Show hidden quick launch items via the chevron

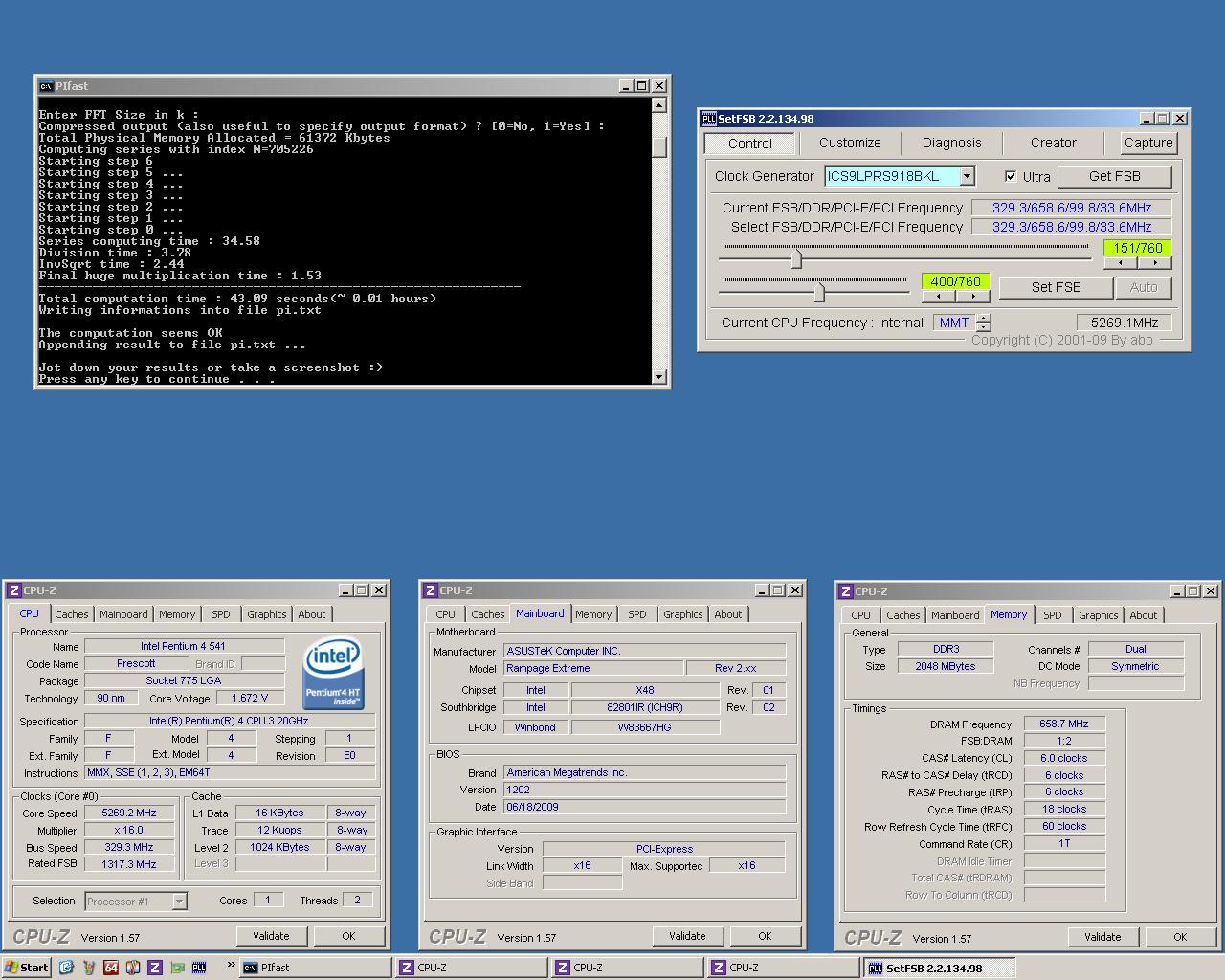[231, 965]
